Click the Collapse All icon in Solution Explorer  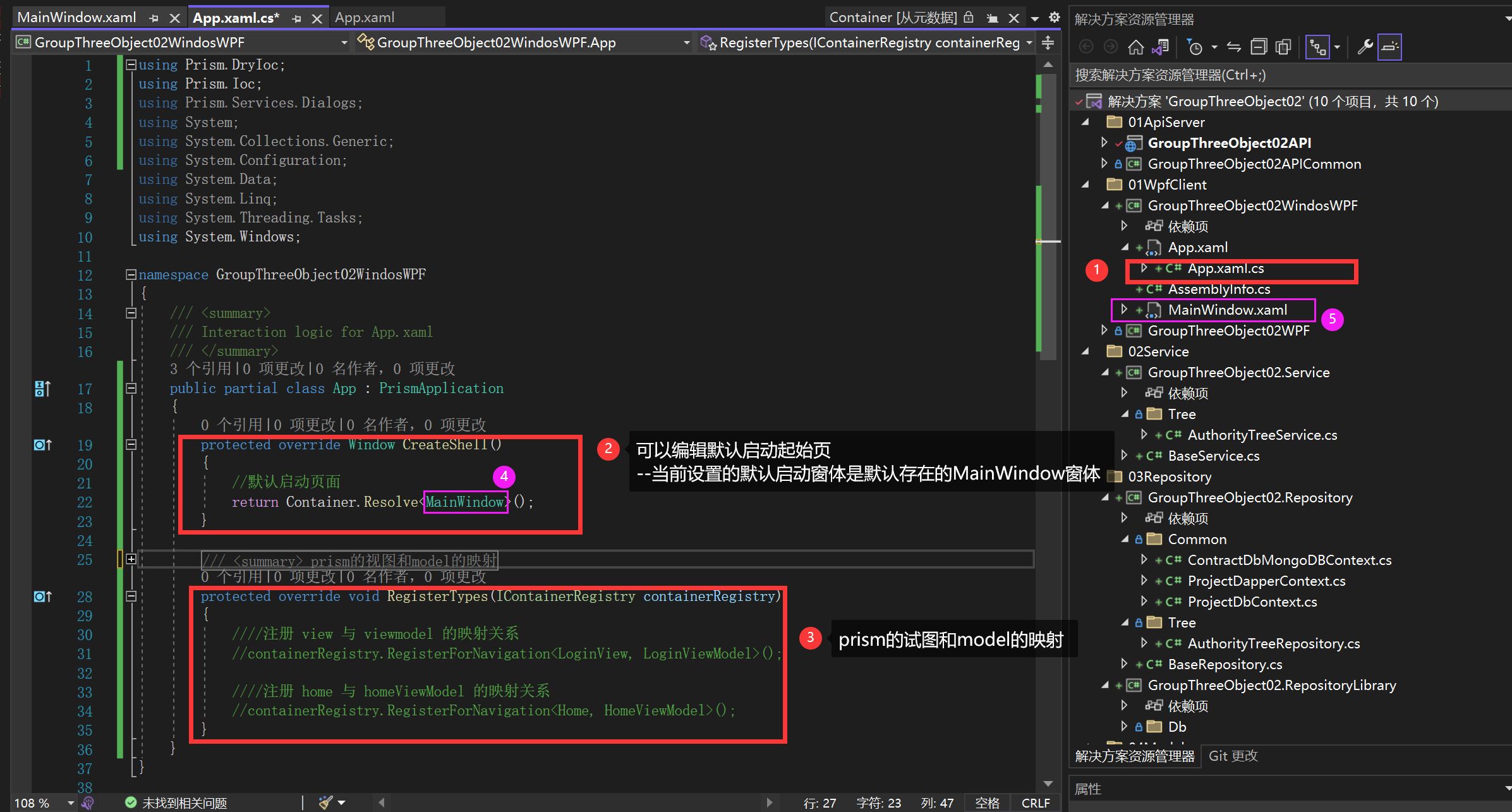point(1259,47)
